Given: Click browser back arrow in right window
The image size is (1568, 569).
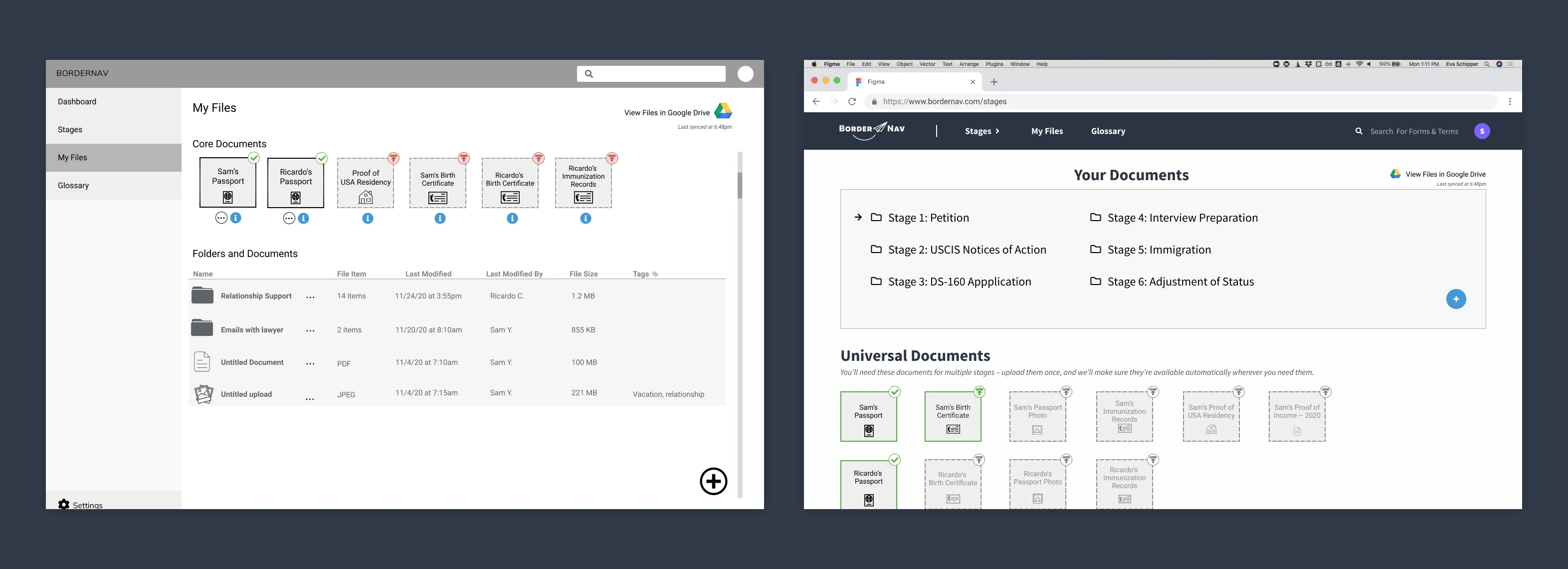Looking at the screenshot, I should [816, 102].
